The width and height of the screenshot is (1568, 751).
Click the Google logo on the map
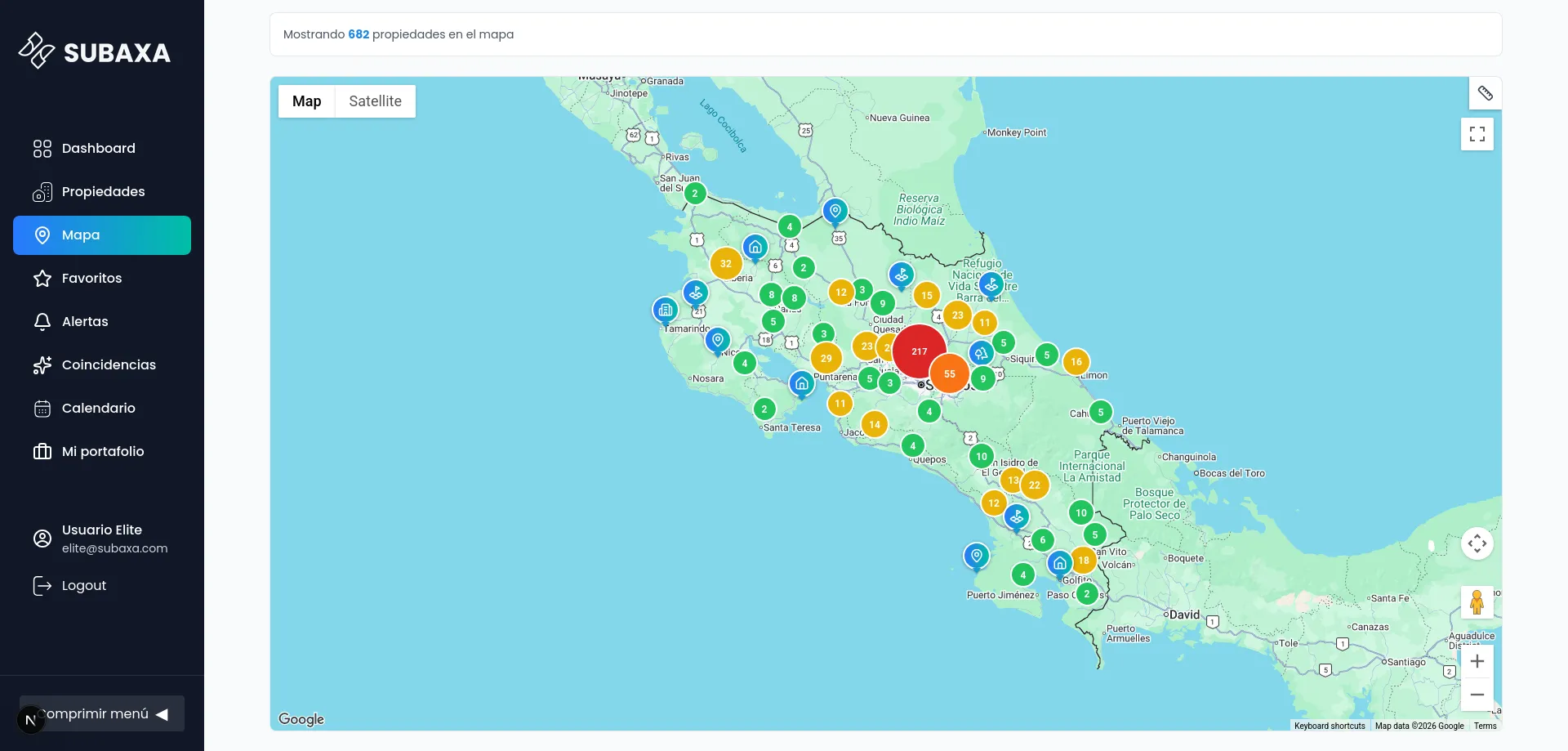tap(301, 719)
